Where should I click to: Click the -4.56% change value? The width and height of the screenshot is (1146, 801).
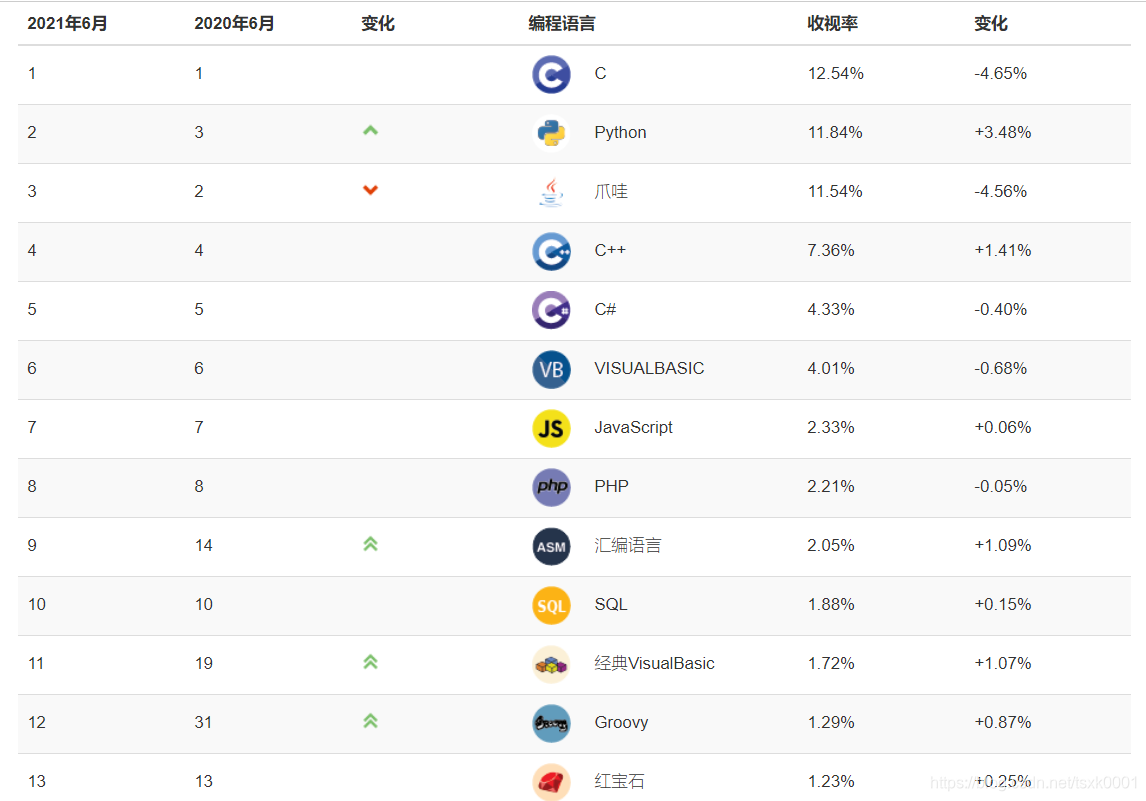1000,191
